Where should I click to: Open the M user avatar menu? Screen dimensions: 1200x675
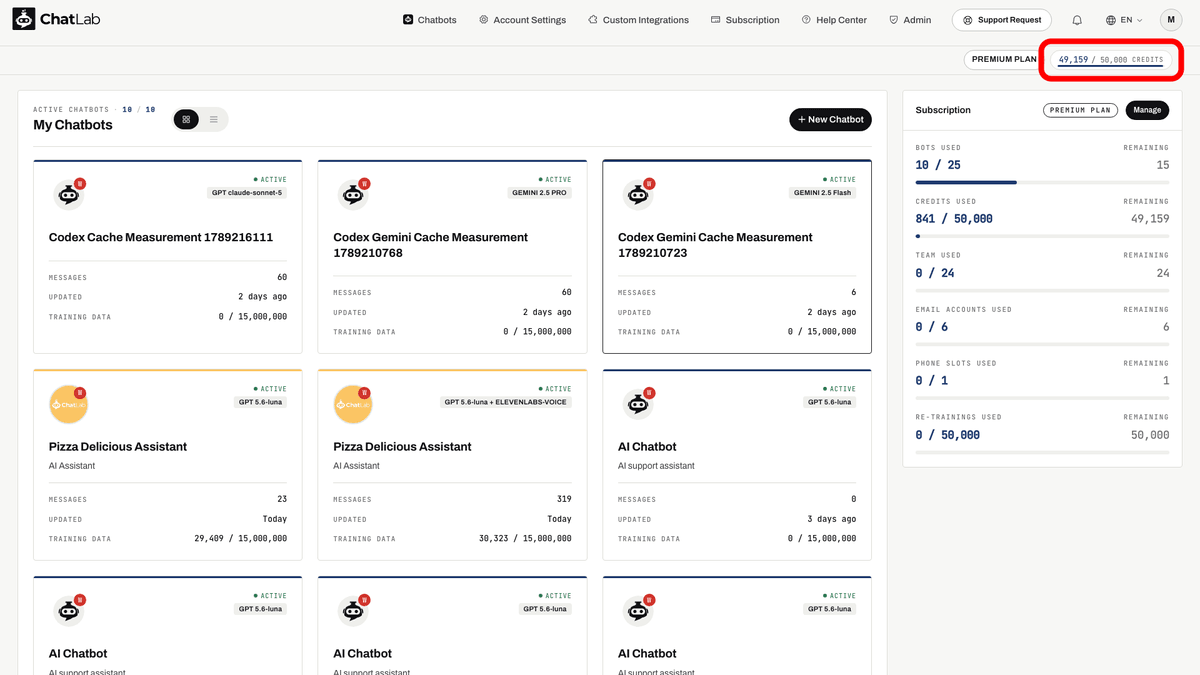pyautogui.click(x=1171, y=20)
